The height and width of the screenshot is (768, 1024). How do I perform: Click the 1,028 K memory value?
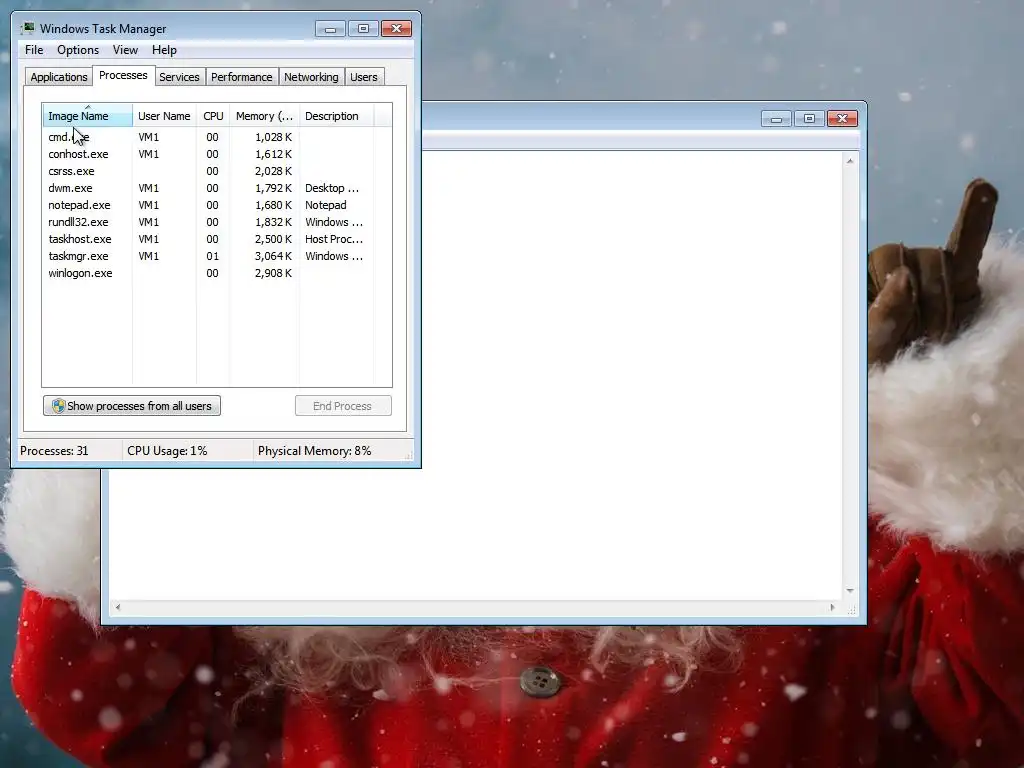pyautogui.click(x=273, y=137)
